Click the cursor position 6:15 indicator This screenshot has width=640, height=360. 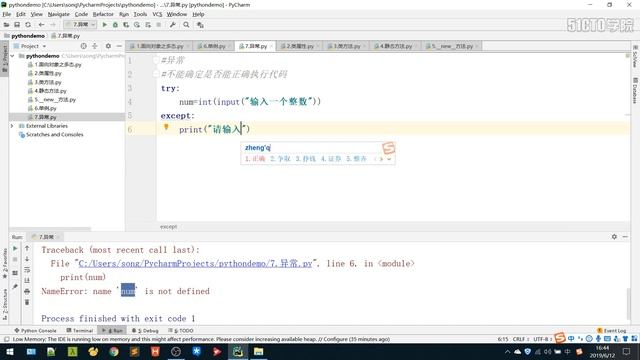(x=503, y=339)
